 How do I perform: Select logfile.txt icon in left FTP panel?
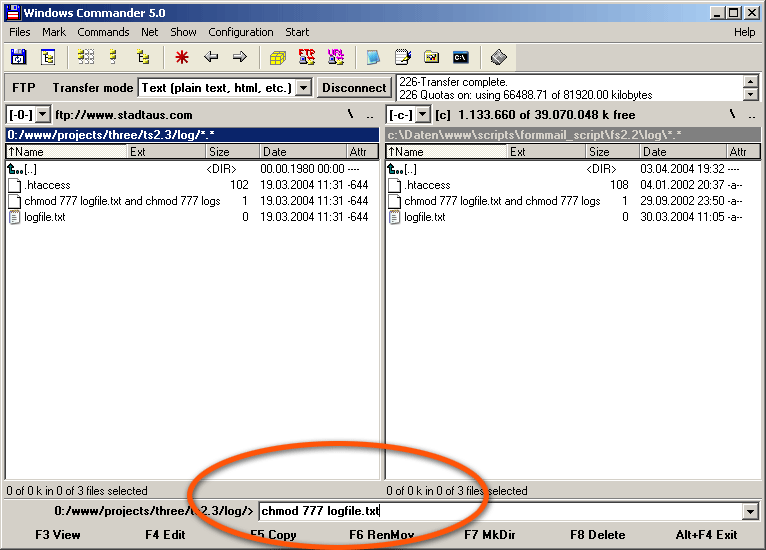coord(15,217)
